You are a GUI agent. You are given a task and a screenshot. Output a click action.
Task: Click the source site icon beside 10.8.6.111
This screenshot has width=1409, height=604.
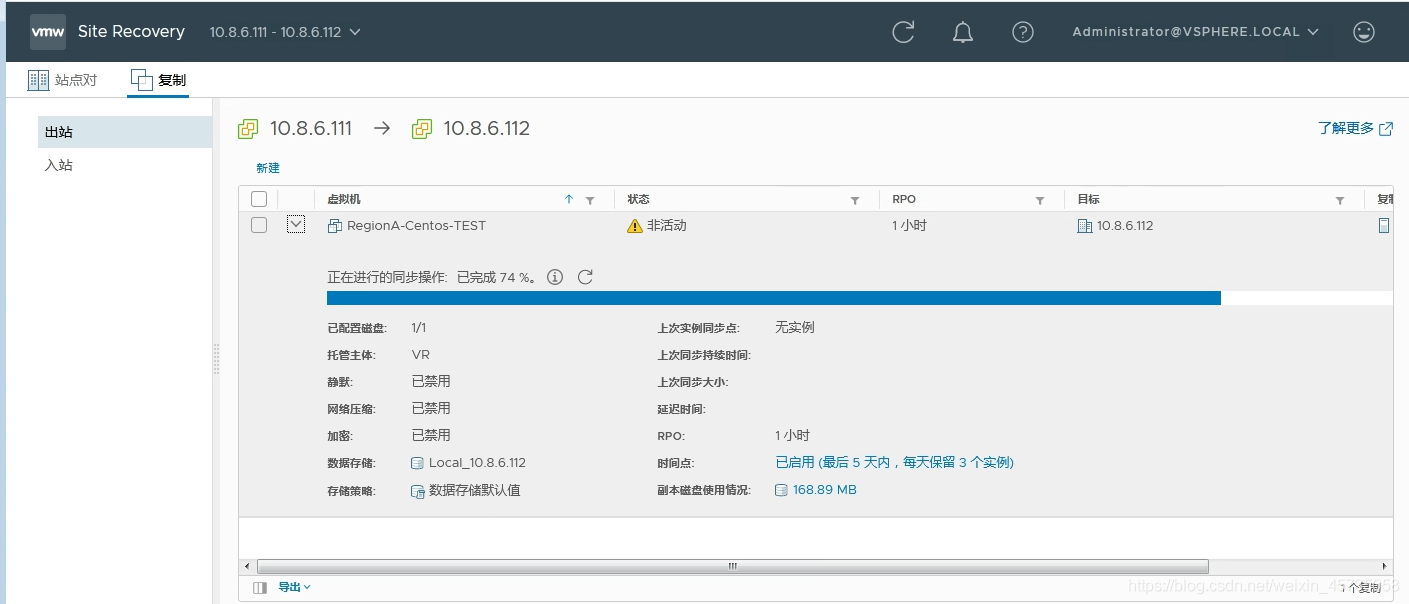(x=248, y=129)
